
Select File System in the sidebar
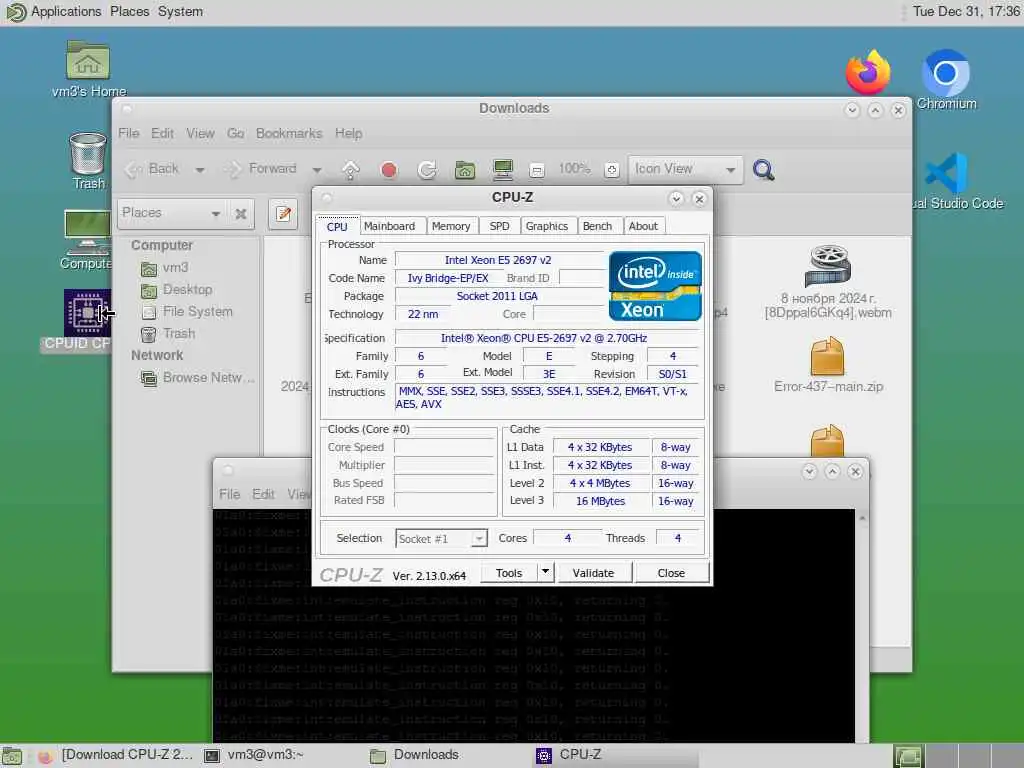click(197, 312)
